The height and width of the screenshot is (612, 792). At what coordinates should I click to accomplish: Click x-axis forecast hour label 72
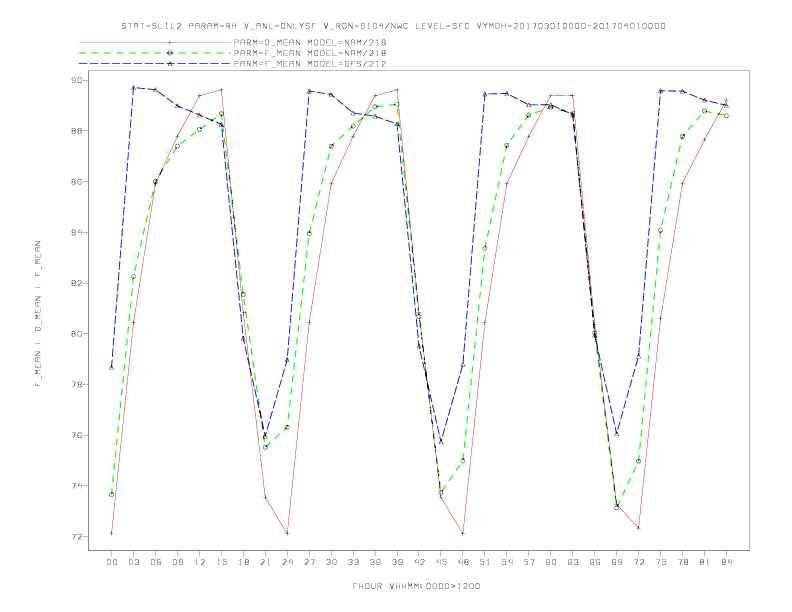(639, 562)
